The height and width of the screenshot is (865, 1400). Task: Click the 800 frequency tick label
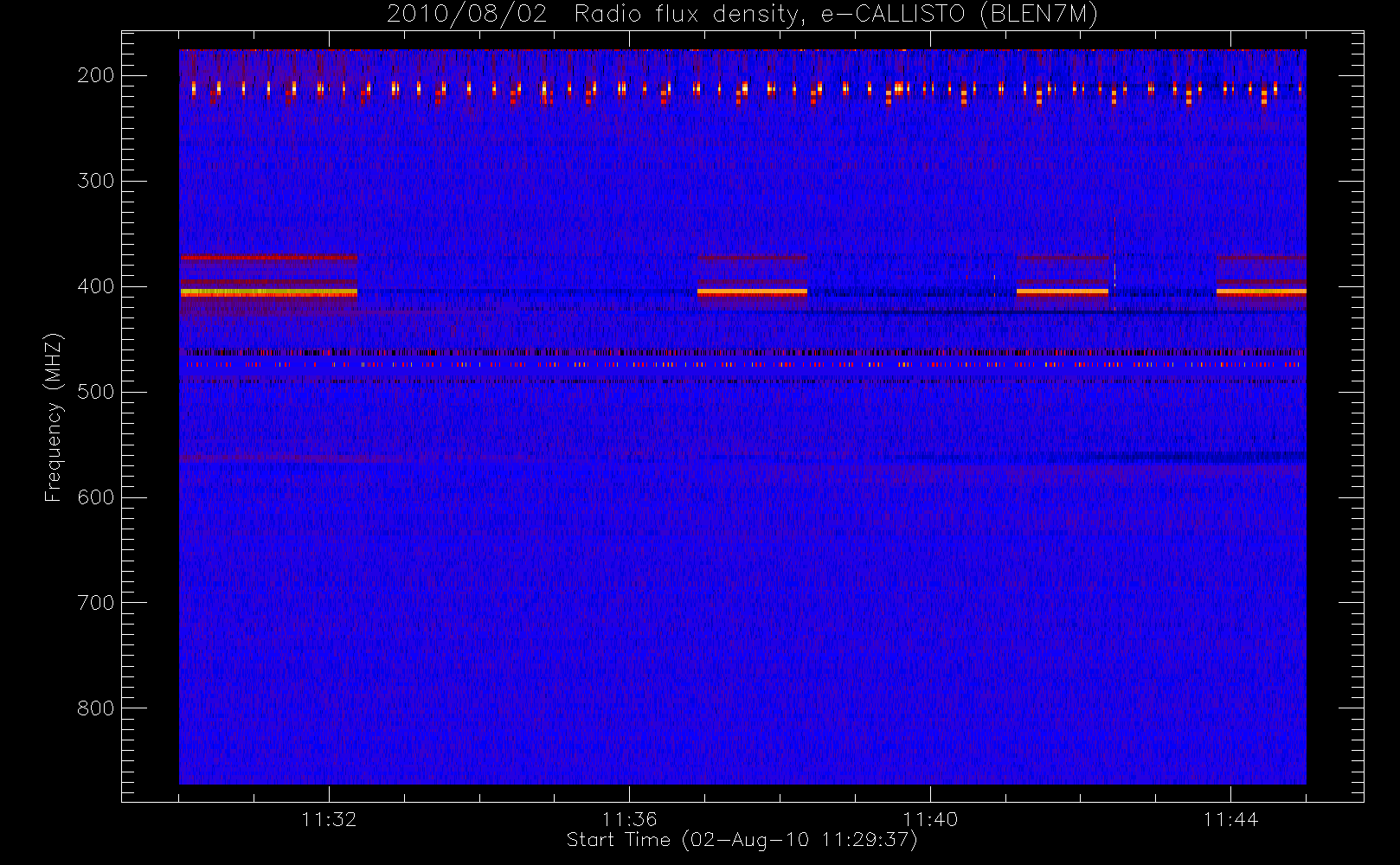[x=96, y=708]
